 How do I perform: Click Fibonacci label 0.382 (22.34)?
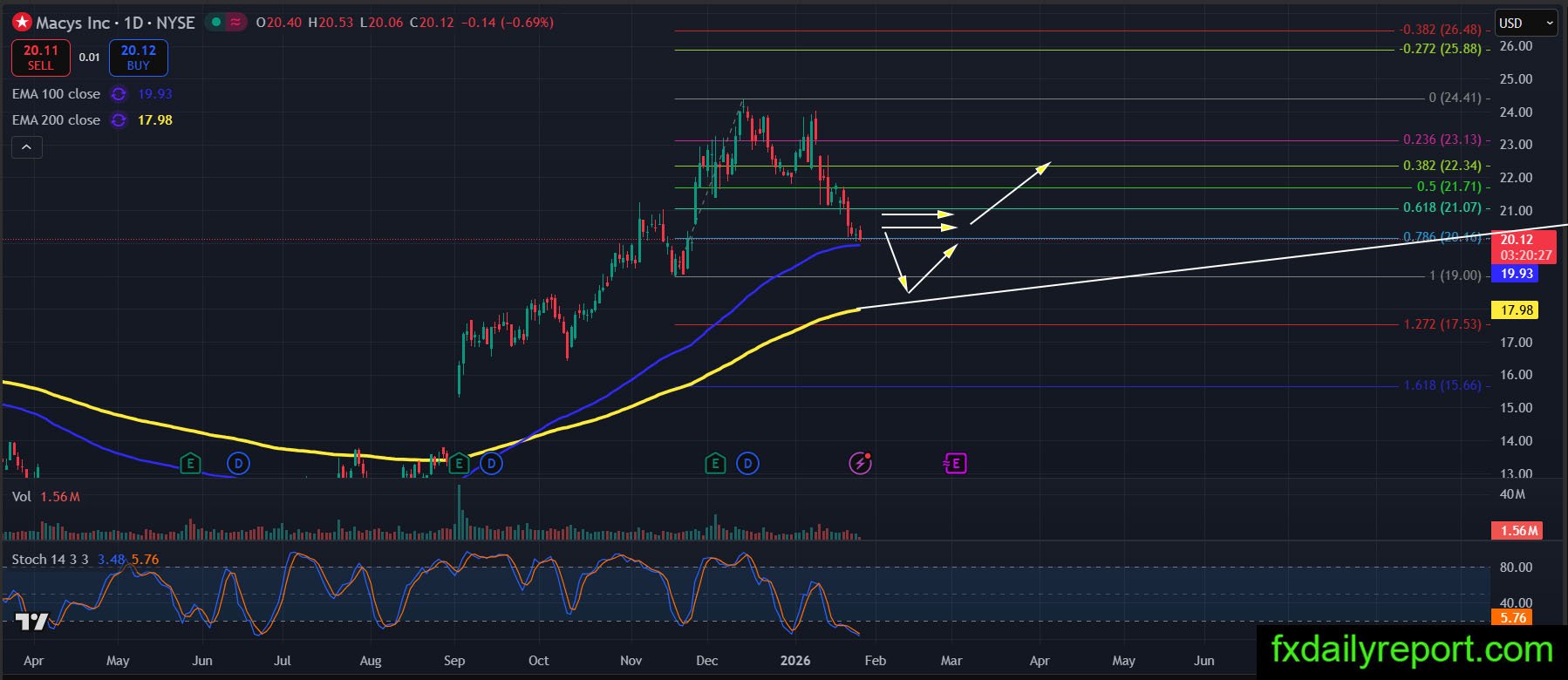point(1442,166)
